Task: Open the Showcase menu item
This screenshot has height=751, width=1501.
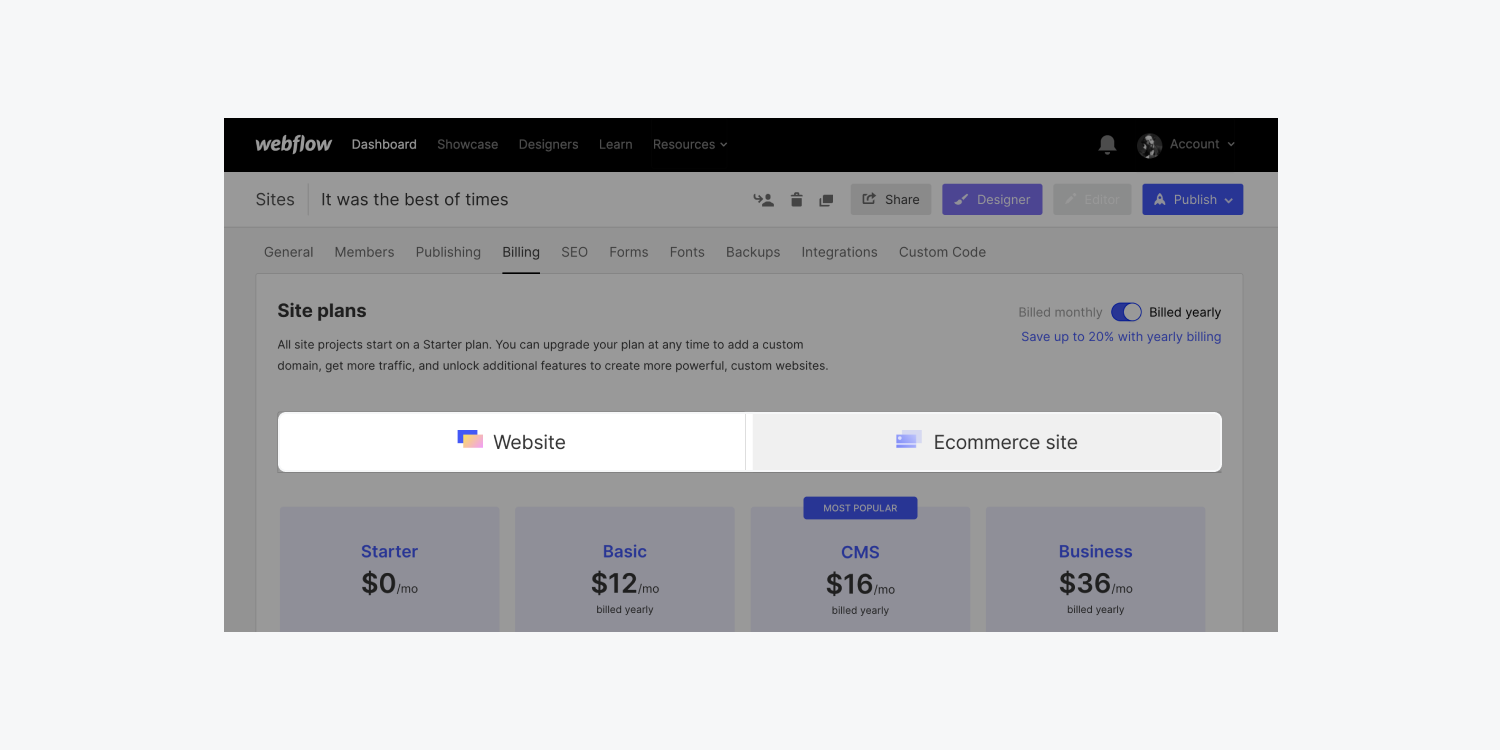Action: 467,144
